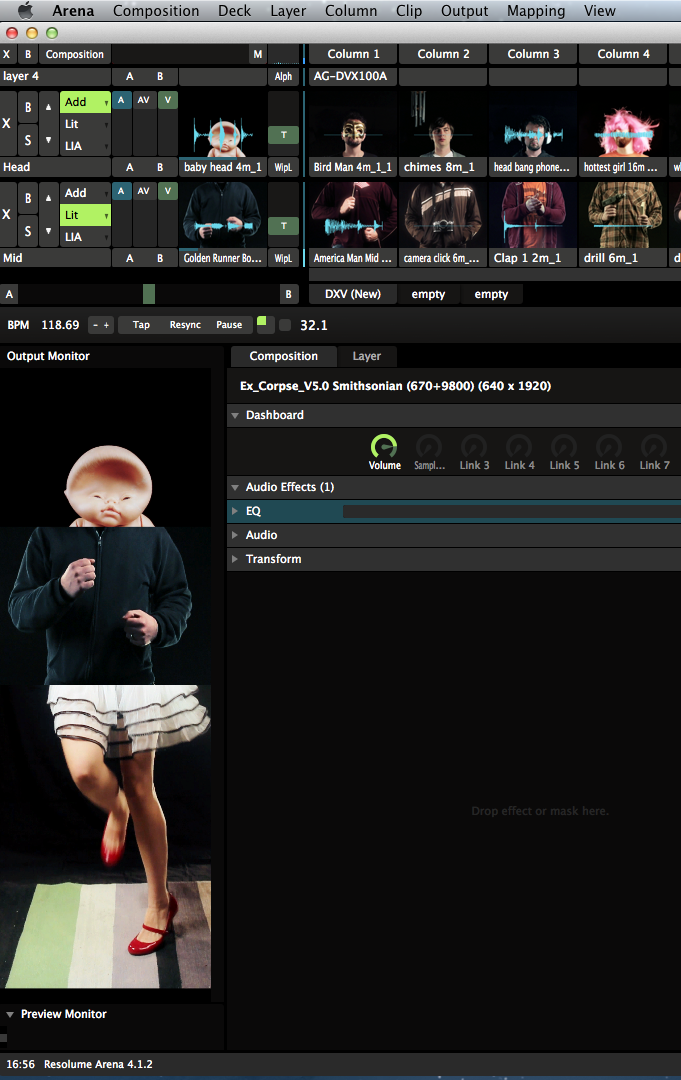Clear the Head layer with its X button
The width and height of the screenshot is (681, 1080).
point(7,124)
